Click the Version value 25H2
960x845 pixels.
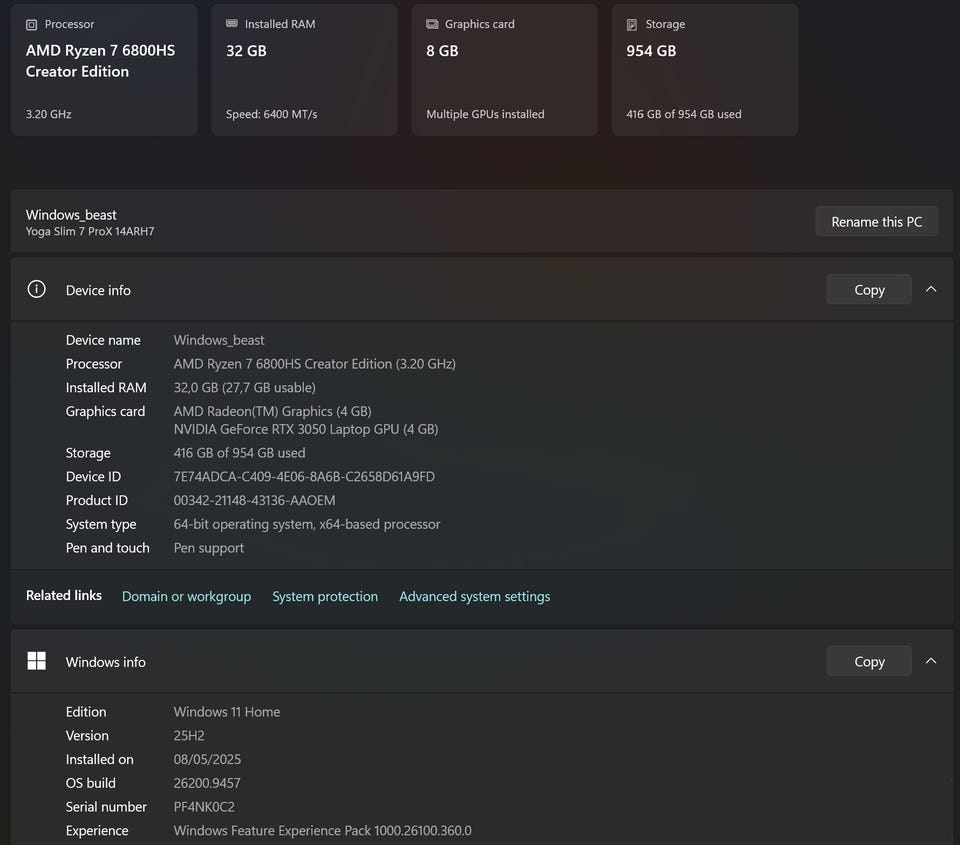click(189, 735)
